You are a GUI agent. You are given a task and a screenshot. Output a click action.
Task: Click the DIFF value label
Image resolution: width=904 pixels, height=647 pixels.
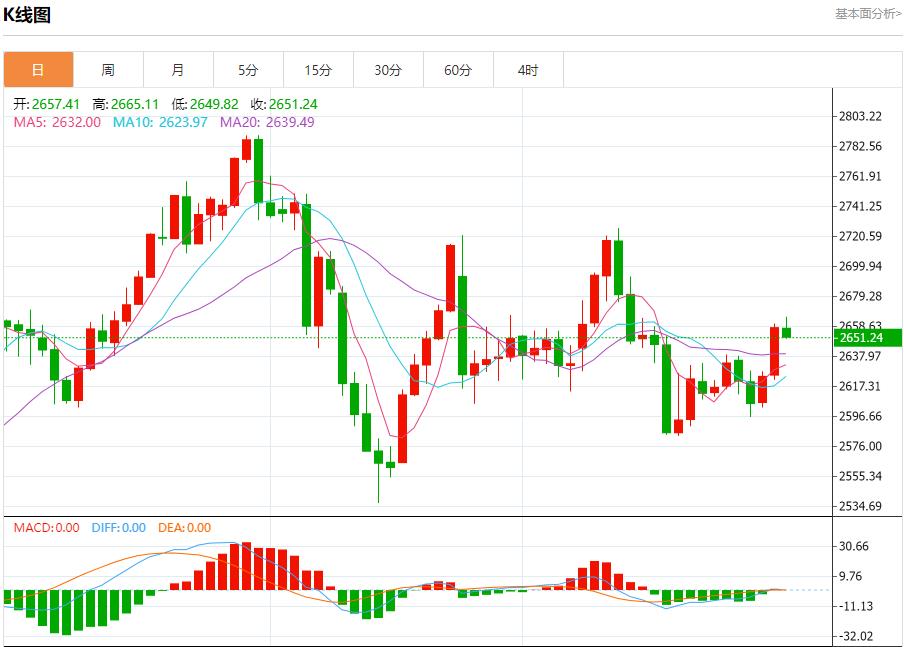[x=118, y=527]
